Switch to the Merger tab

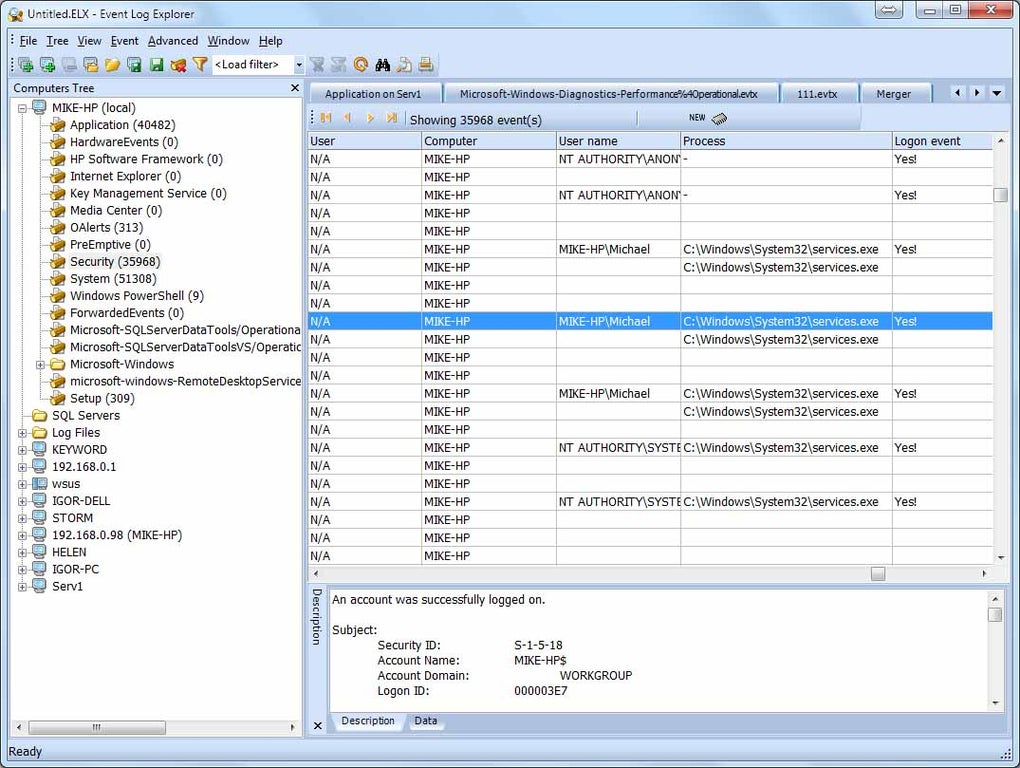point(893,94)
